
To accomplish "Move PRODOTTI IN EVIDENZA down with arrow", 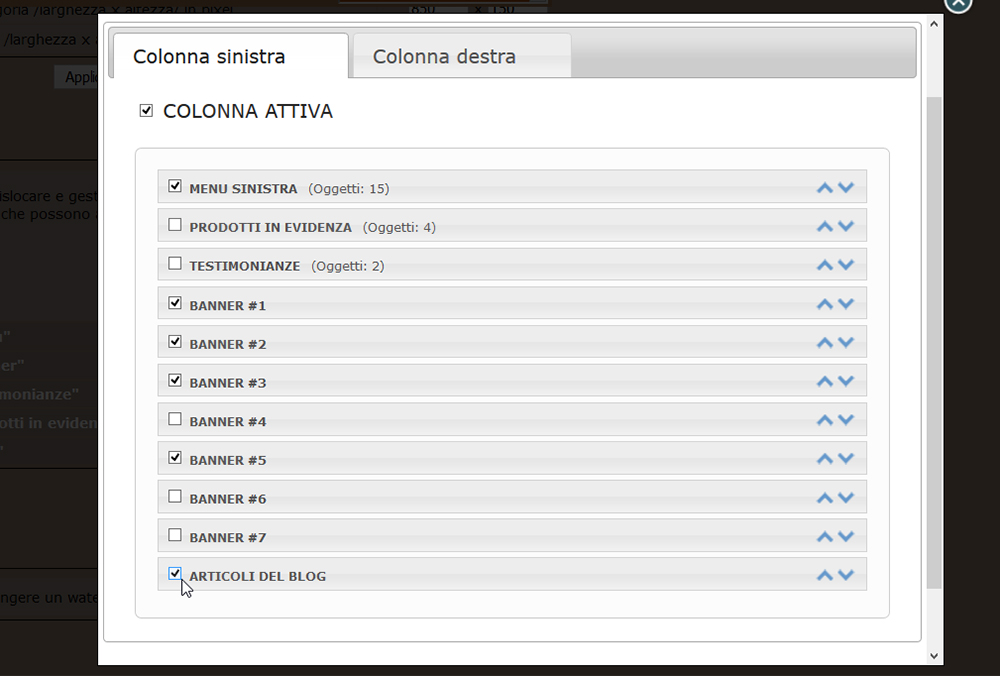I will [x=846, y=226].
